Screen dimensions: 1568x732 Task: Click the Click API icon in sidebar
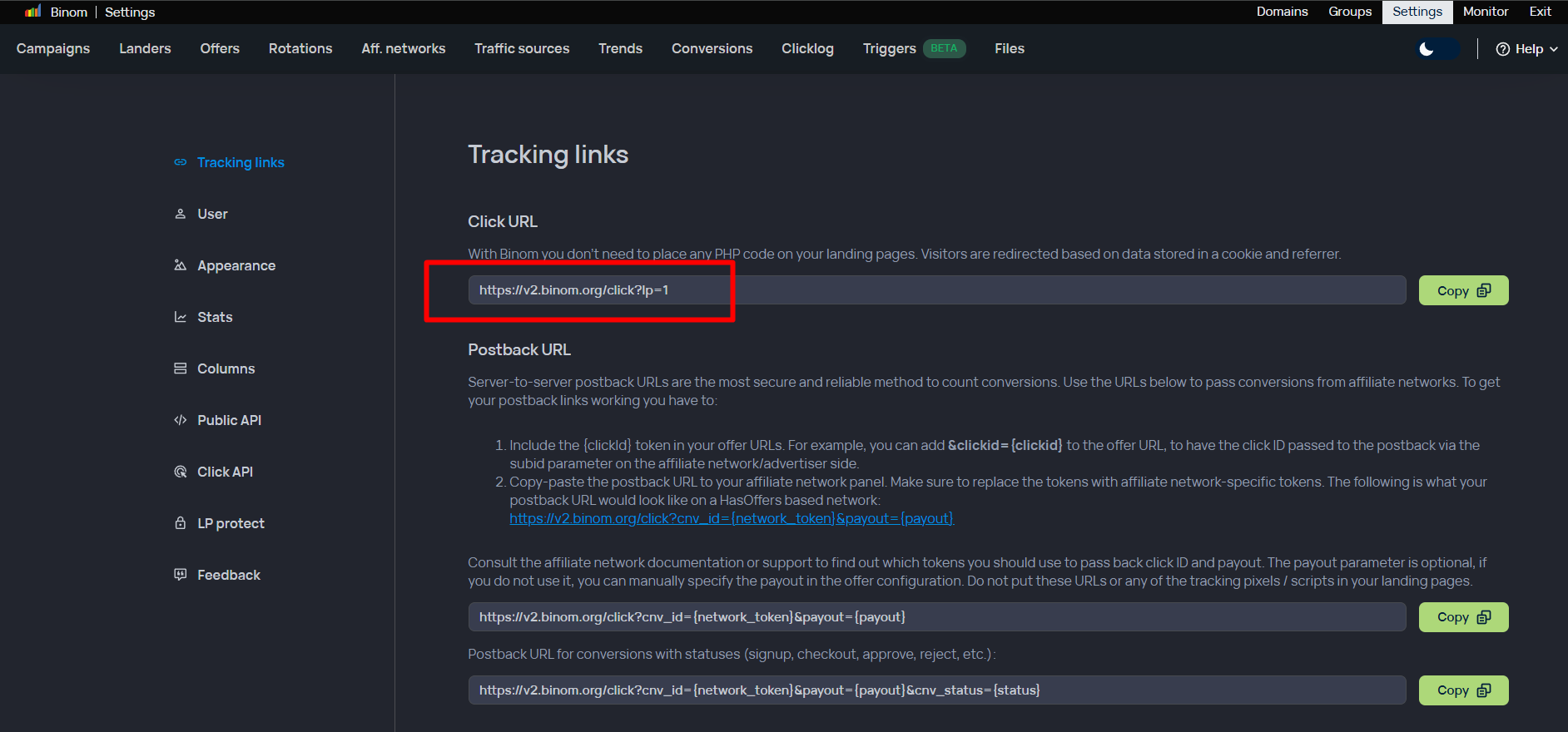pyautogui.click(x=180, y=472)
